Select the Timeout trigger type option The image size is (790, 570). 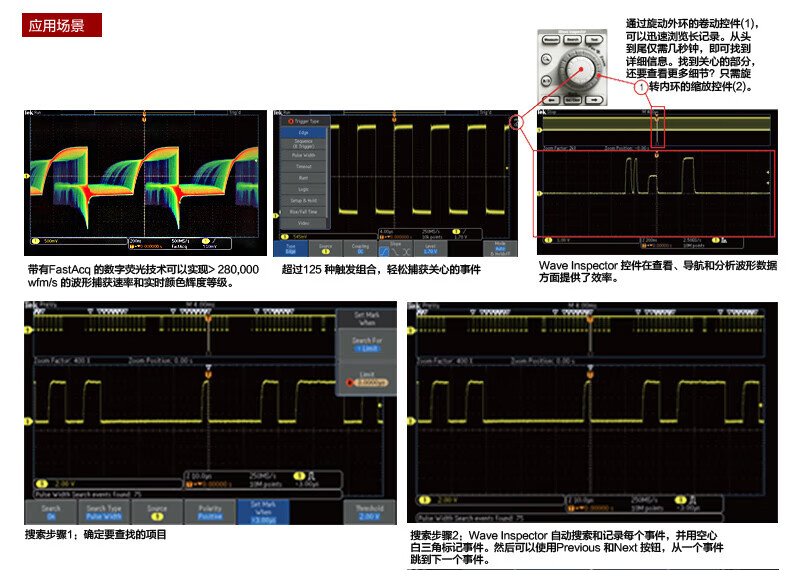[303, 166]
